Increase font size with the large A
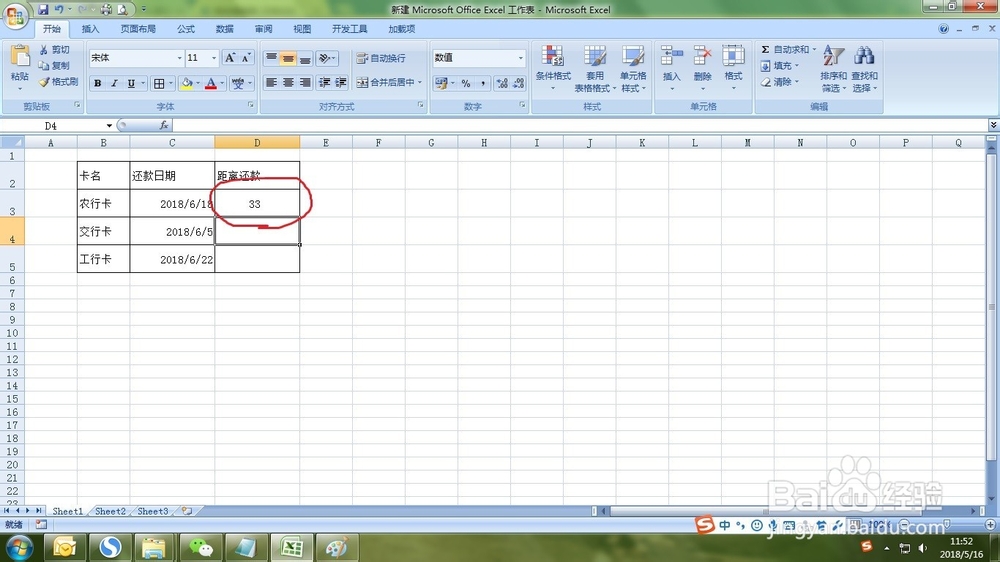 pos(230,58)
